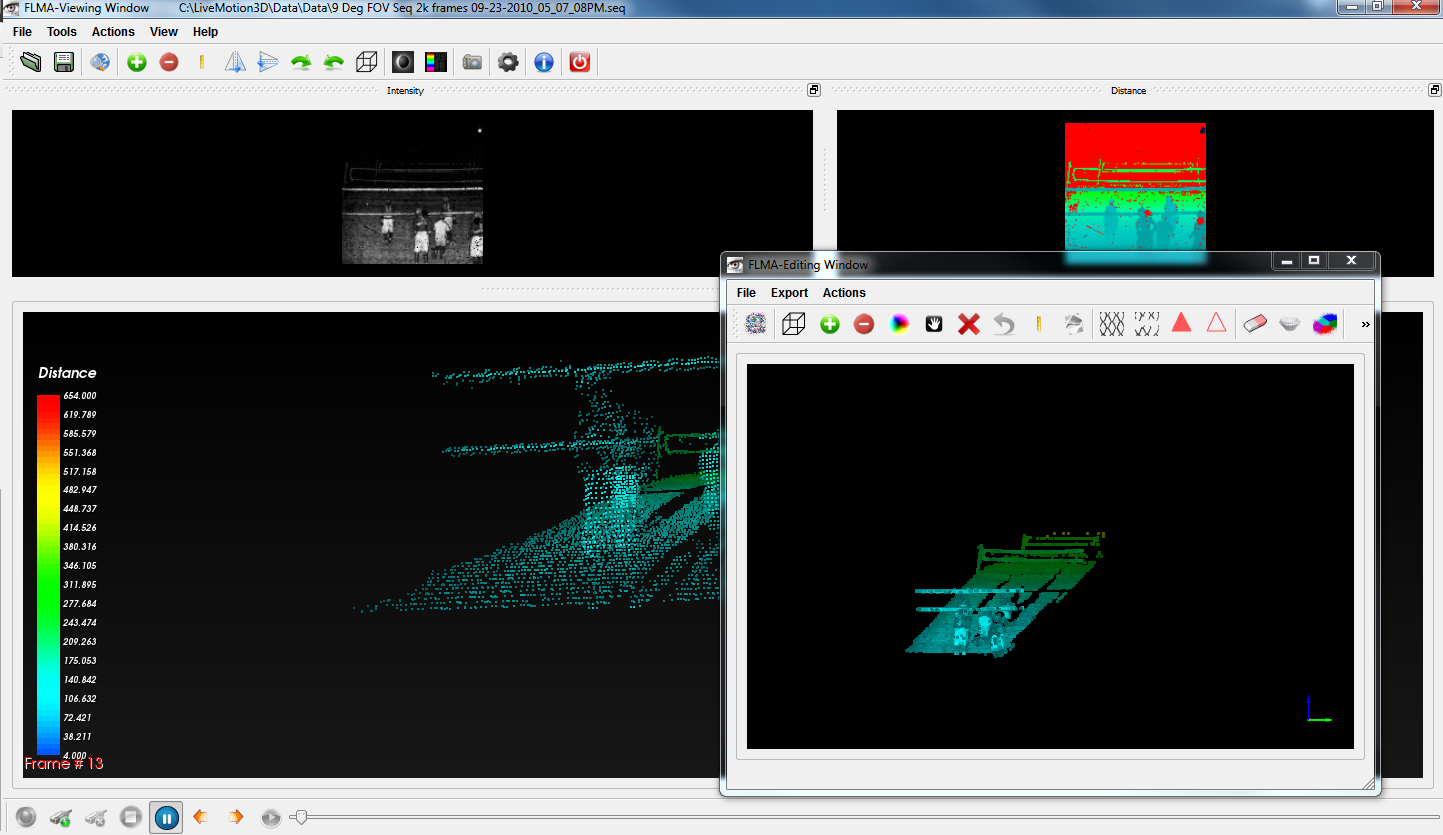Click the wireframe cube icon in Editing Window
This screenshot has height=835, width=1443.
pyautogui.click(x=794, y=324)
